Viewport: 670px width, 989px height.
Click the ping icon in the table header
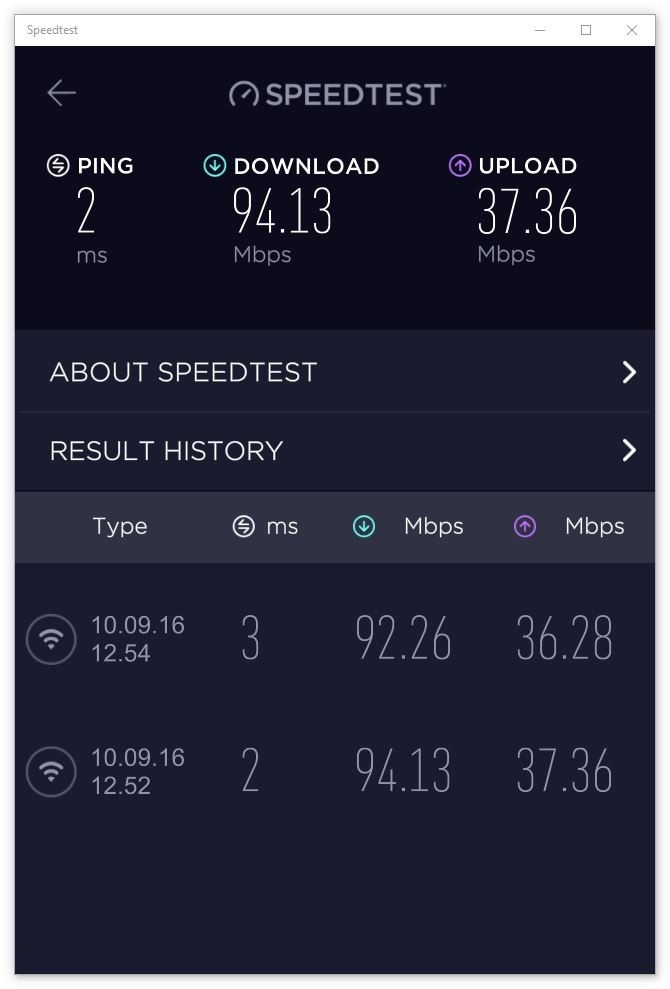(244, 526)
